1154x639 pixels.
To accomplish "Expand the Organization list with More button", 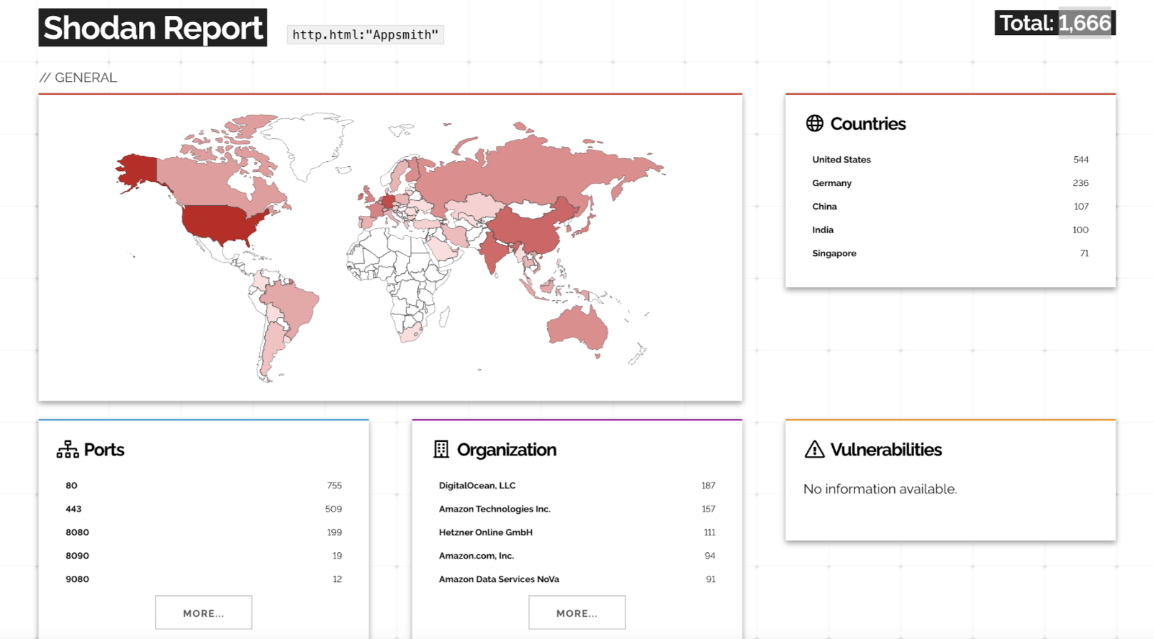I will [577, 613].
